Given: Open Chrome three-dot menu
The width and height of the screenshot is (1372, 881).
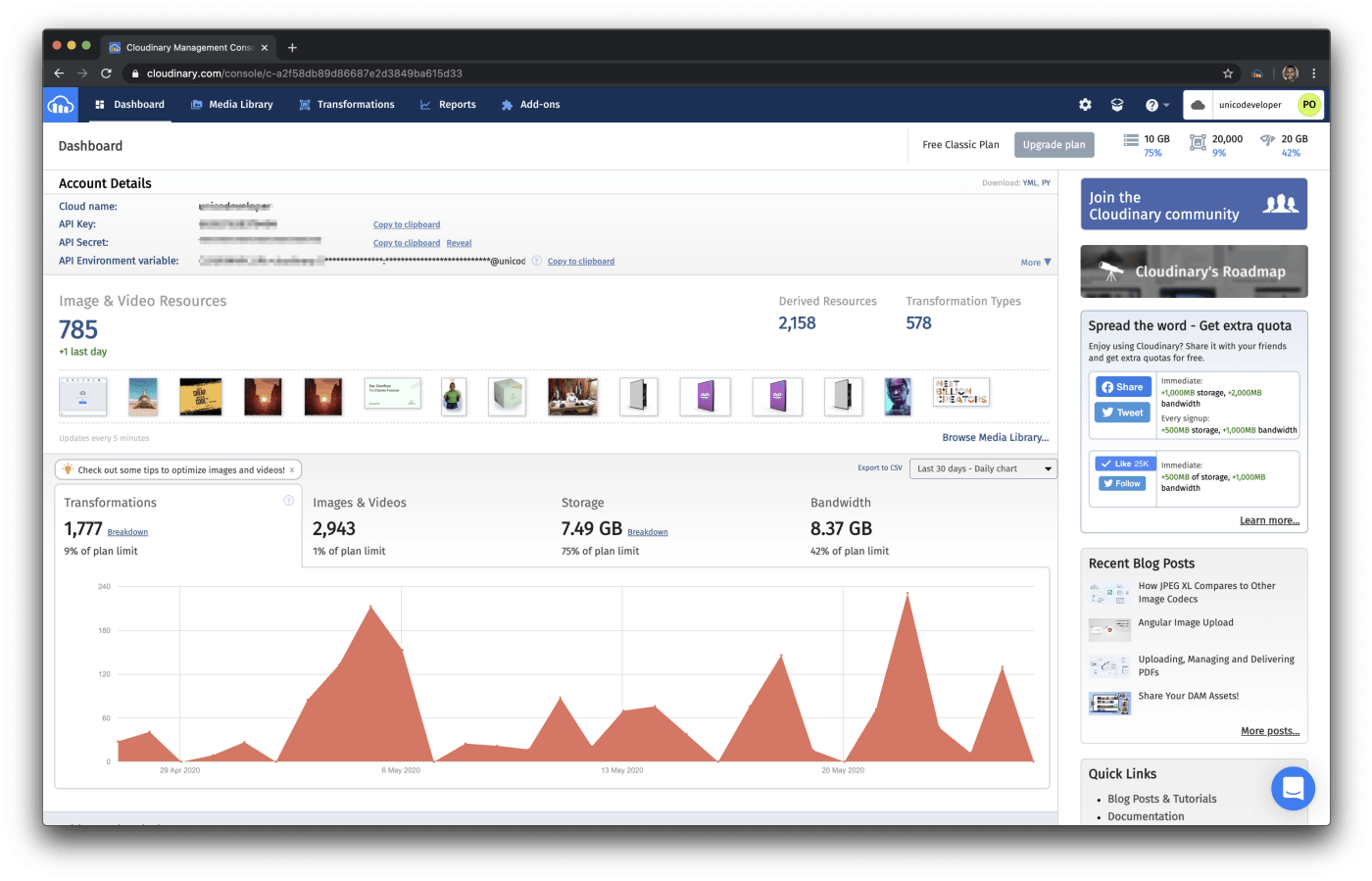Looking at the screenshot, I should pos(1314,73).
